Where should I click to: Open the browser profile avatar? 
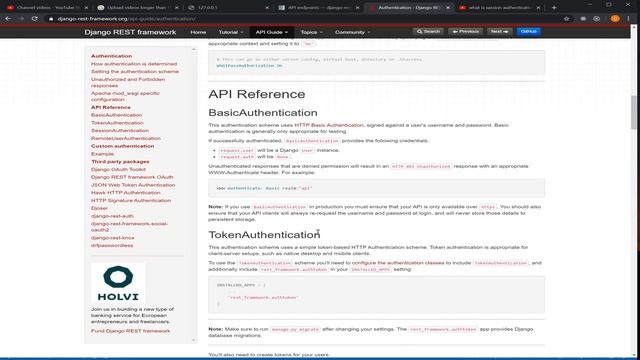point(615,19)
